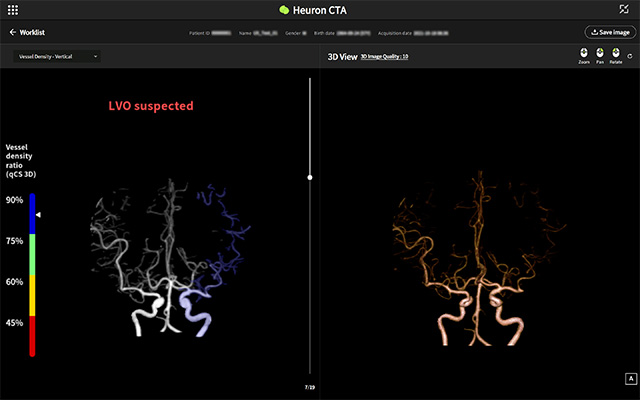640x400 pixels.
Task: Click the back arrow beside Worklist
Action: click(13, 32)
